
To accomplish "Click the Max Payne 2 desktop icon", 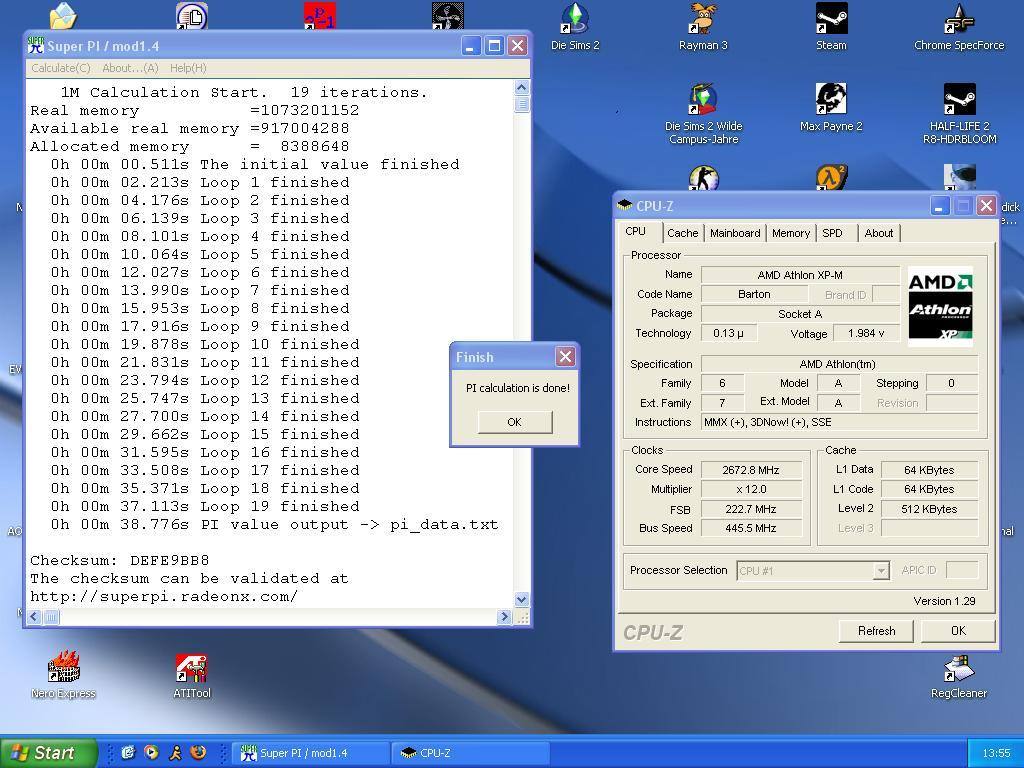I will (x=831, y=108).
